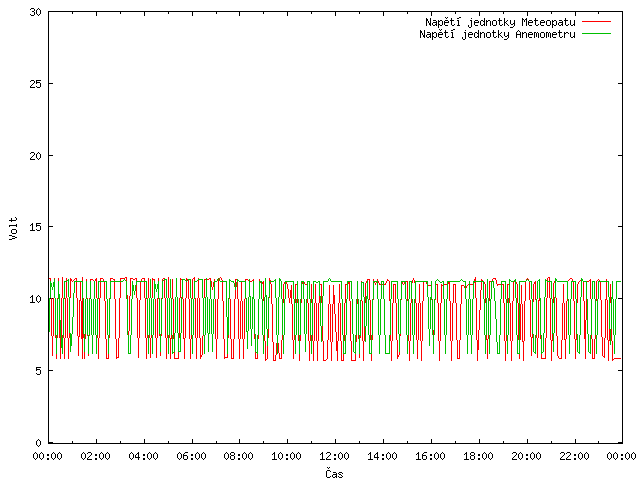640x480 pixels.
Task: Click the y-axis value 10
Action: 36,299
